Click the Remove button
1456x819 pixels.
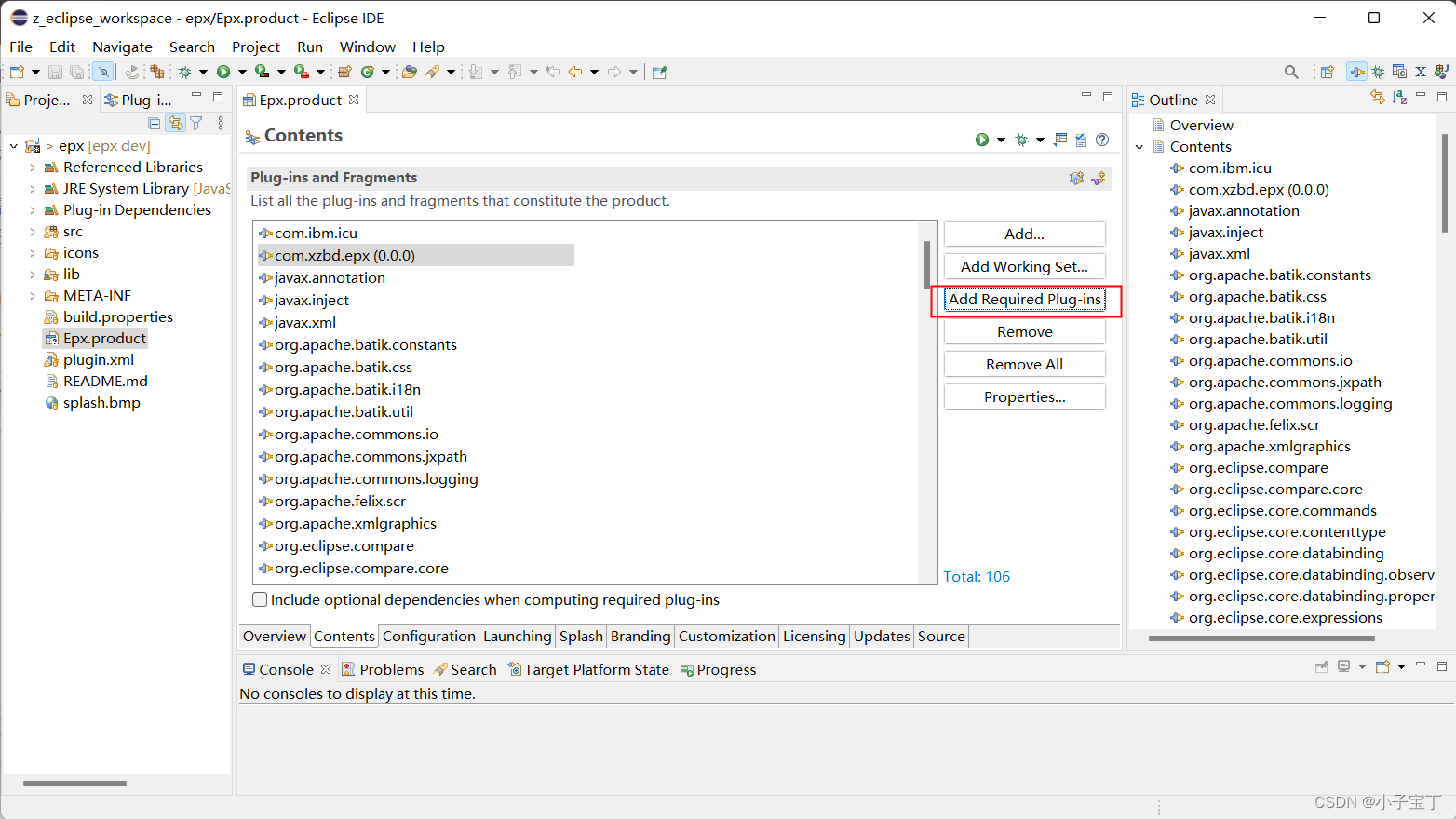(x=1025, y=331)
